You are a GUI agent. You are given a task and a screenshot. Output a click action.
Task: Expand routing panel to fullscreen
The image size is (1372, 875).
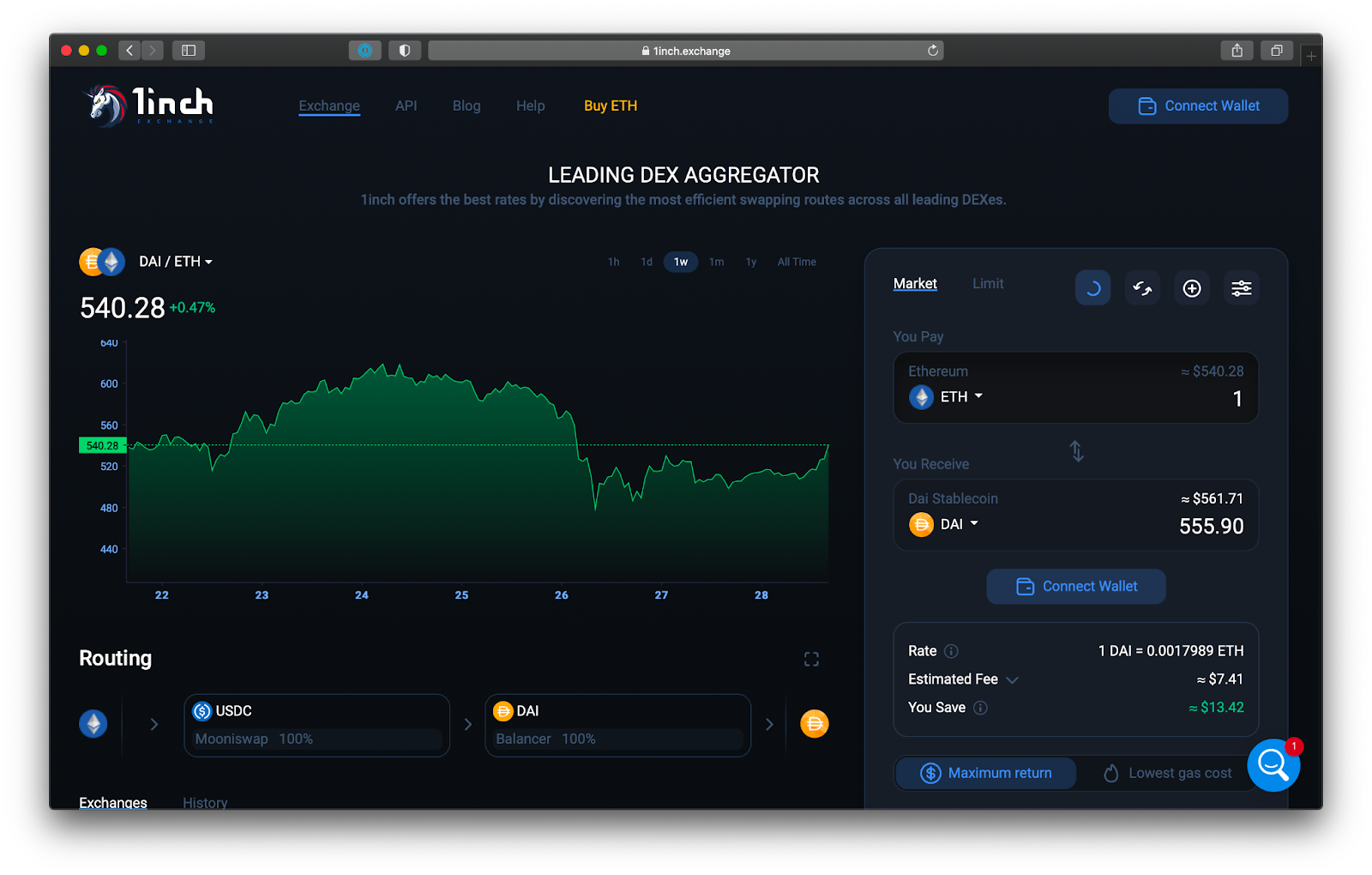(x=811, y=659)
